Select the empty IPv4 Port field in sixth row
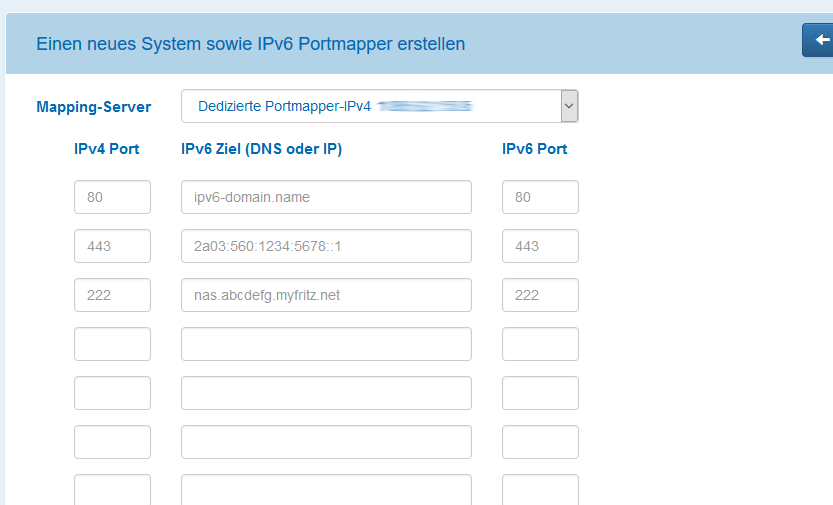The width and height of the screenshot is (833, 505). click(112, 442)
